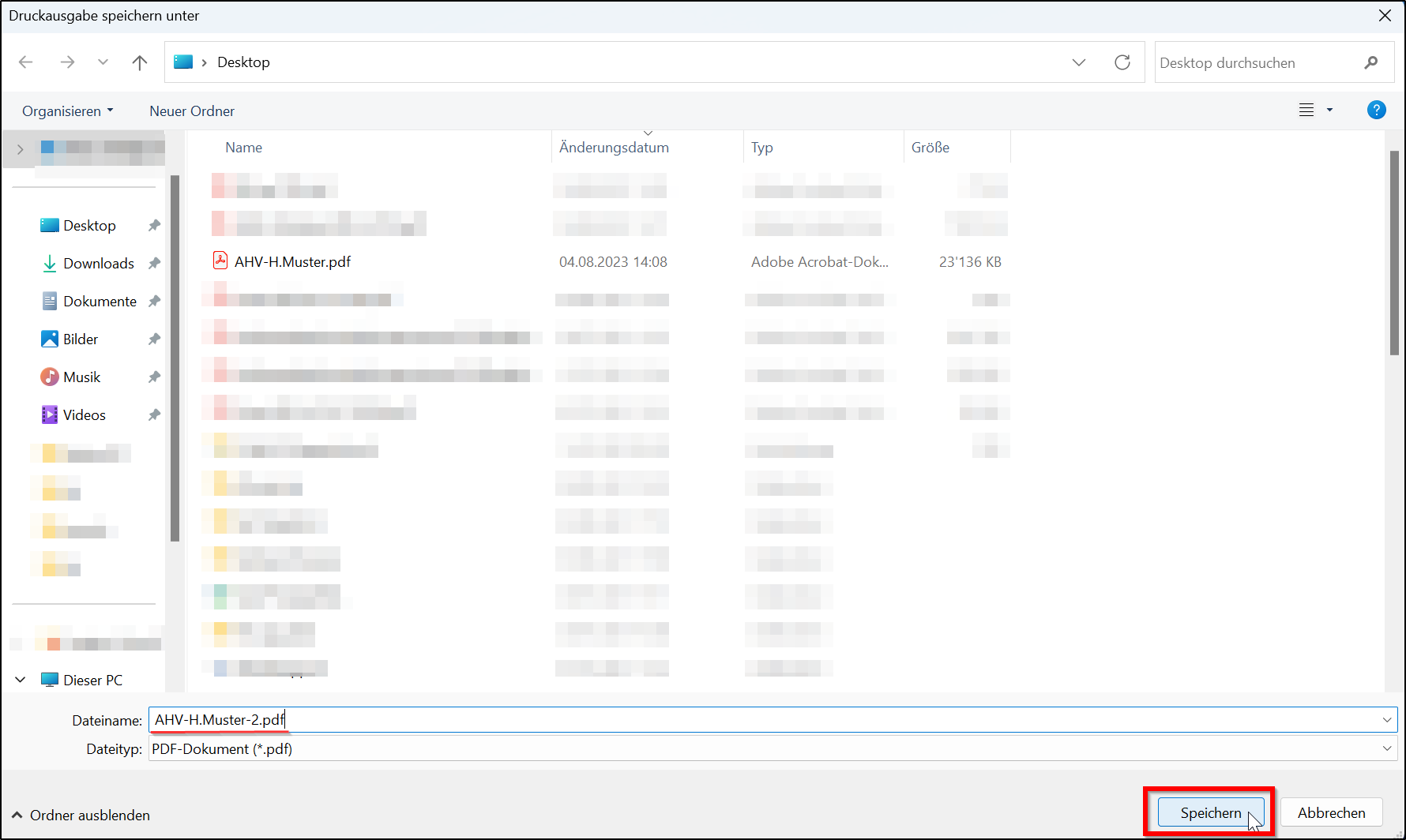Click the Speichern button
Screen dimensions: 1406x840
(1210, 812)
